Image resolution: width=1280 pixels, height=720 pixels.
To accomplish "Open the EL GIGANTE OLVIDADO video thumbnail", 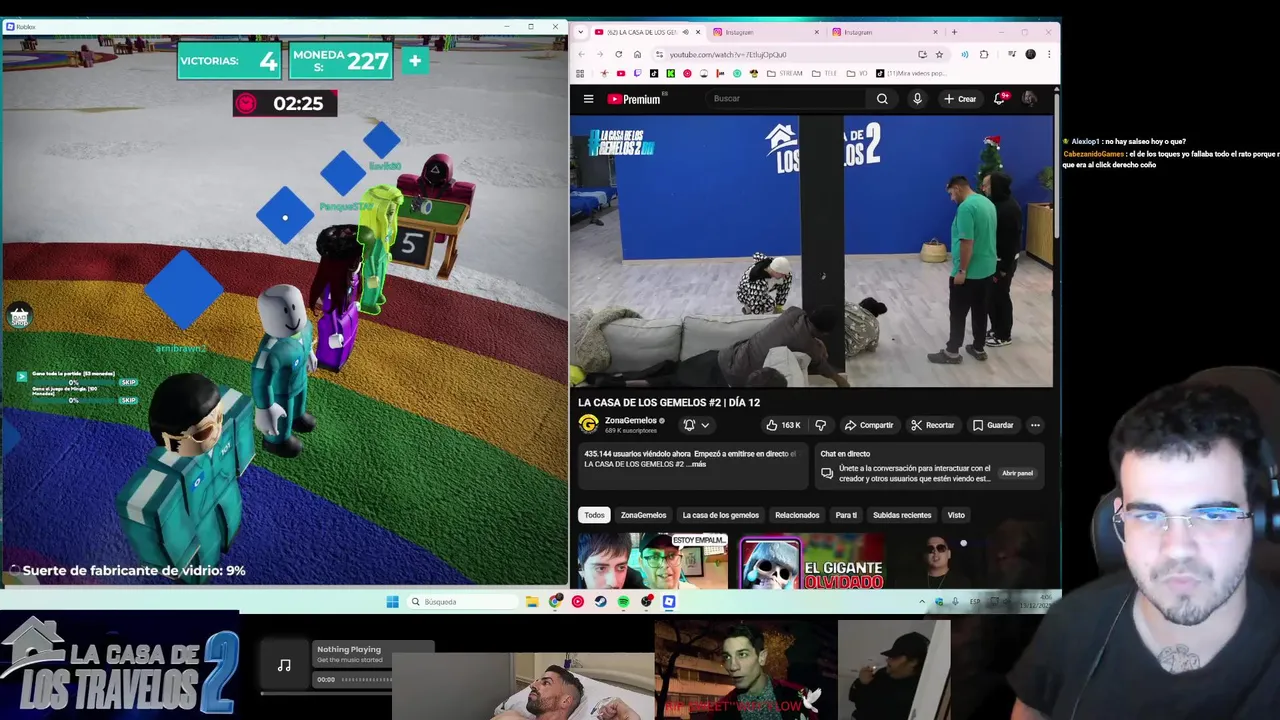I will coord(812,562).
